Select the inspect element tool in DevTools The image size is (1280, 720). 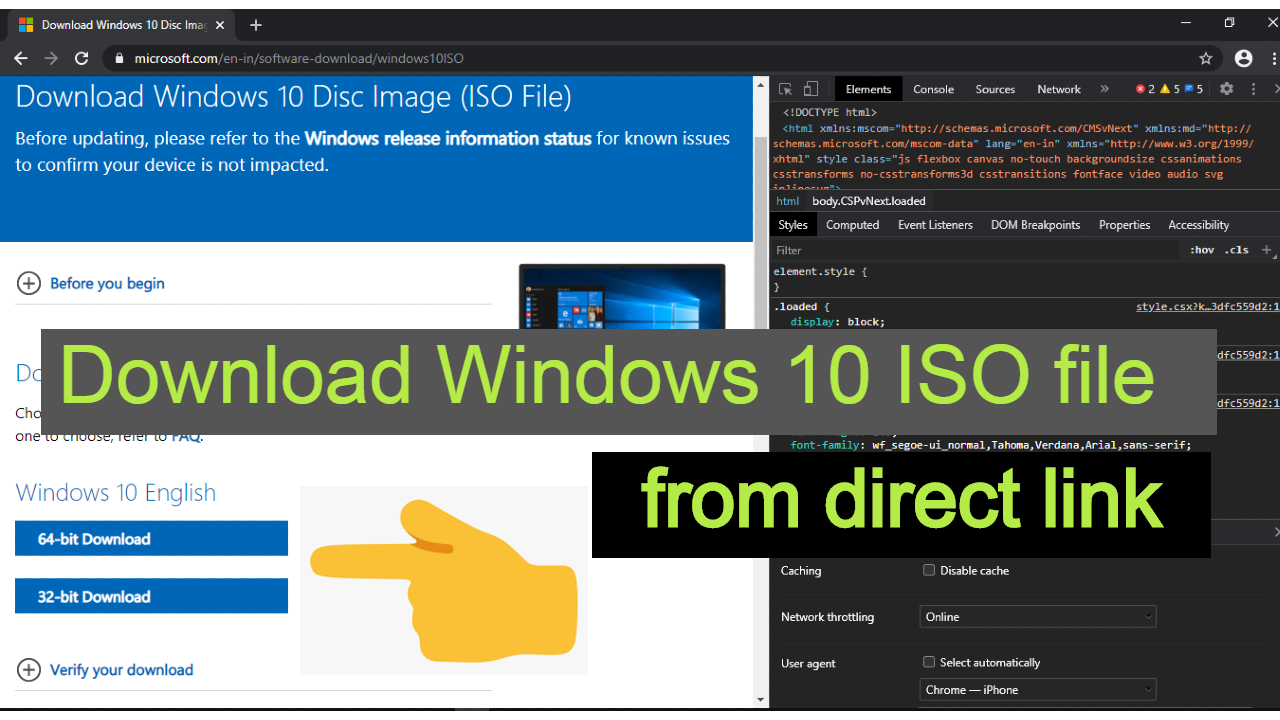[785, 89]
